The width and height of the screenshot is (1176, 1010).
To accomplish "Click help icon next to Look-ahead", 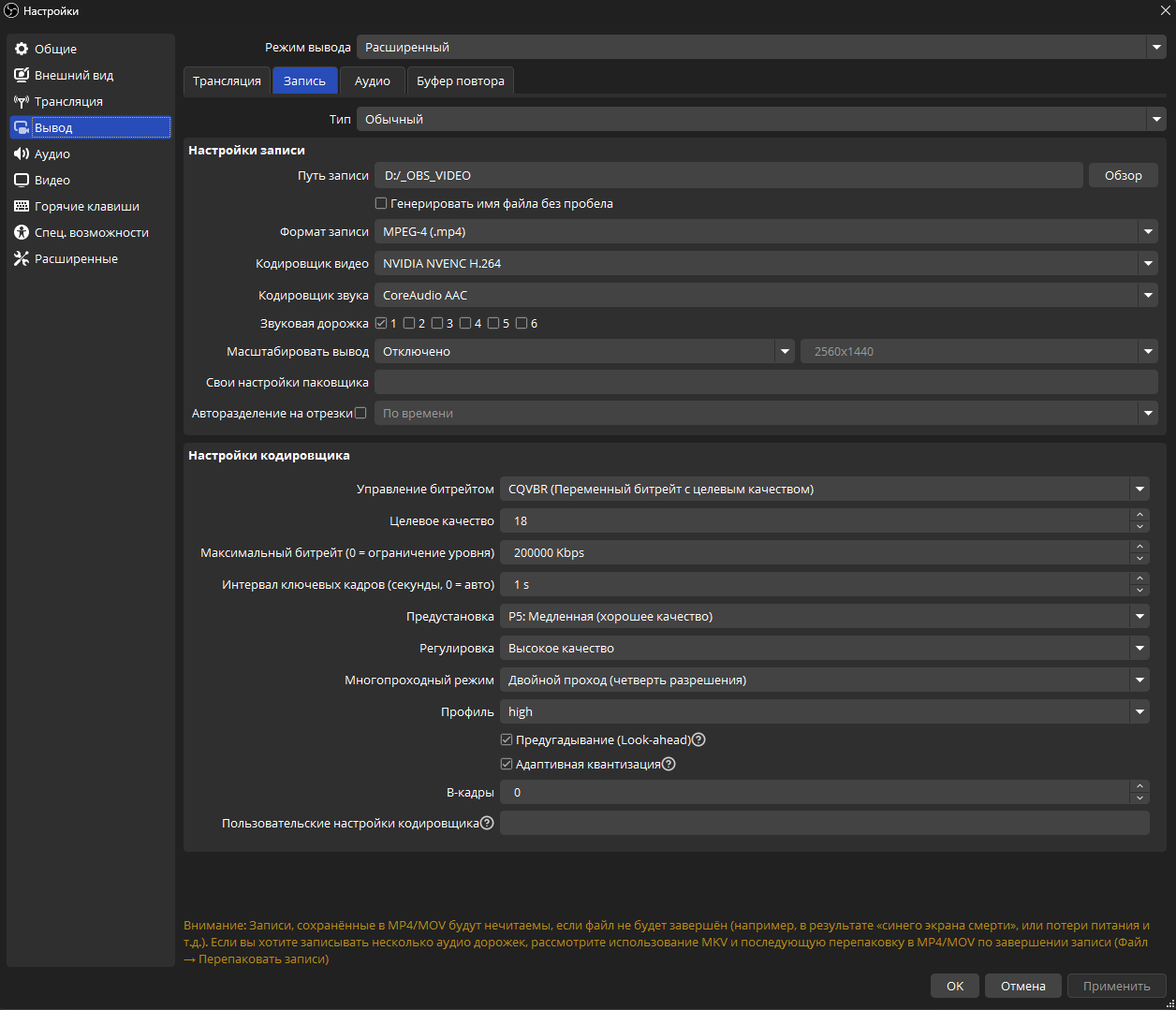I will (x=698, y=739).
